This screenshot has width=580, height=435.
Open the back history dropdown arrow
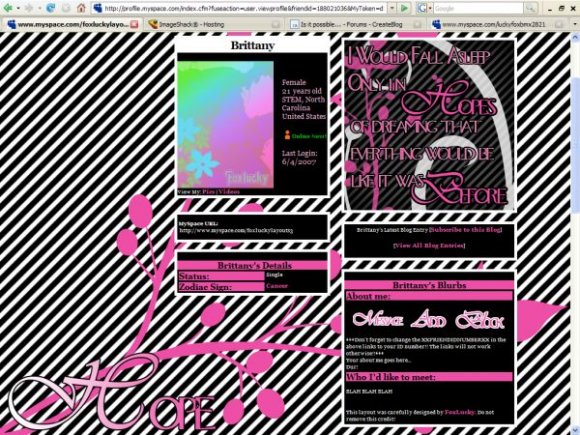[x=18, y=8]
